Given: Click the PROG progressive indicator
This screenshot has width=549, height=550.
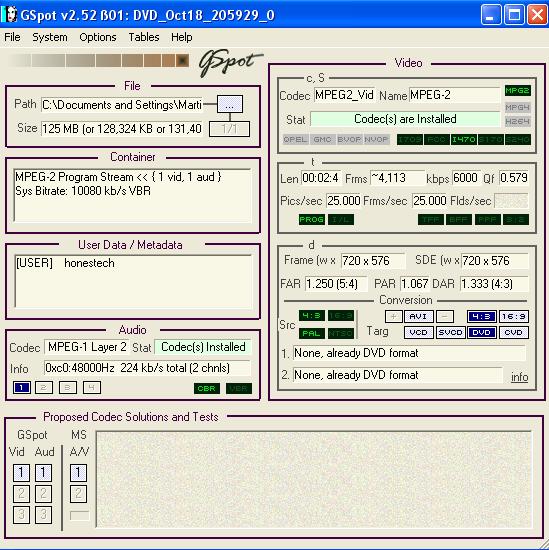Looking at the screenshot, I should click(x=312, y=220).
